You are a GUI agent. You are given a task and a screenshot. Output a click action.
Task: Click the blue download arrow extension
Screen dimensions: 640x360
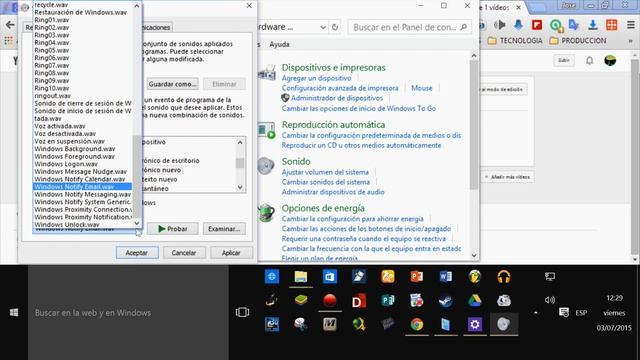pyautogui.click(x=593, y=25)
